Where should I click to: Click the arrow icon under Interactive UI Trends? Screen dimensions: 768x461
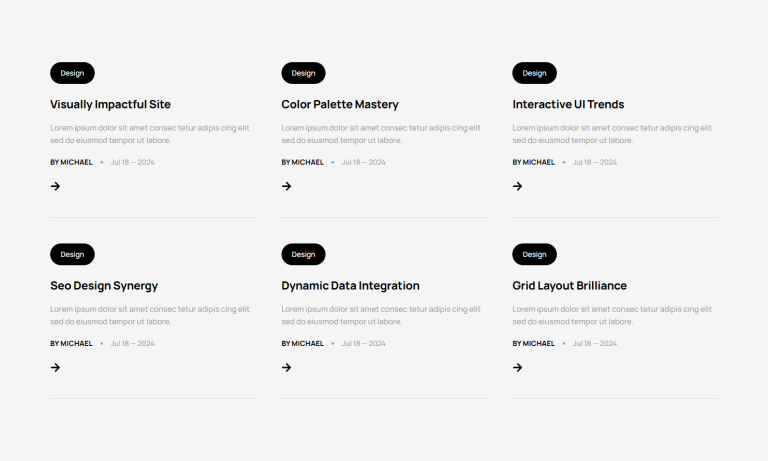517,186
